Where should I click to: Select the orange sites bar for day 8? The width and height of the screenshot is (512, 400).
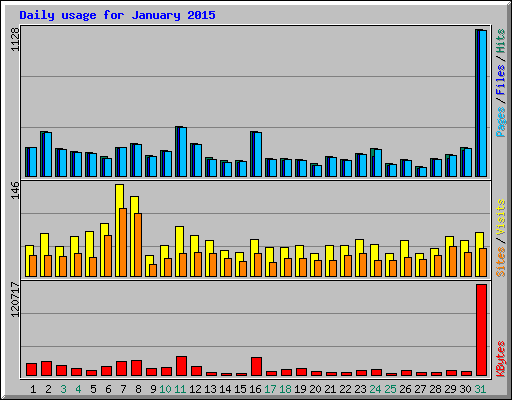point(138,245)
